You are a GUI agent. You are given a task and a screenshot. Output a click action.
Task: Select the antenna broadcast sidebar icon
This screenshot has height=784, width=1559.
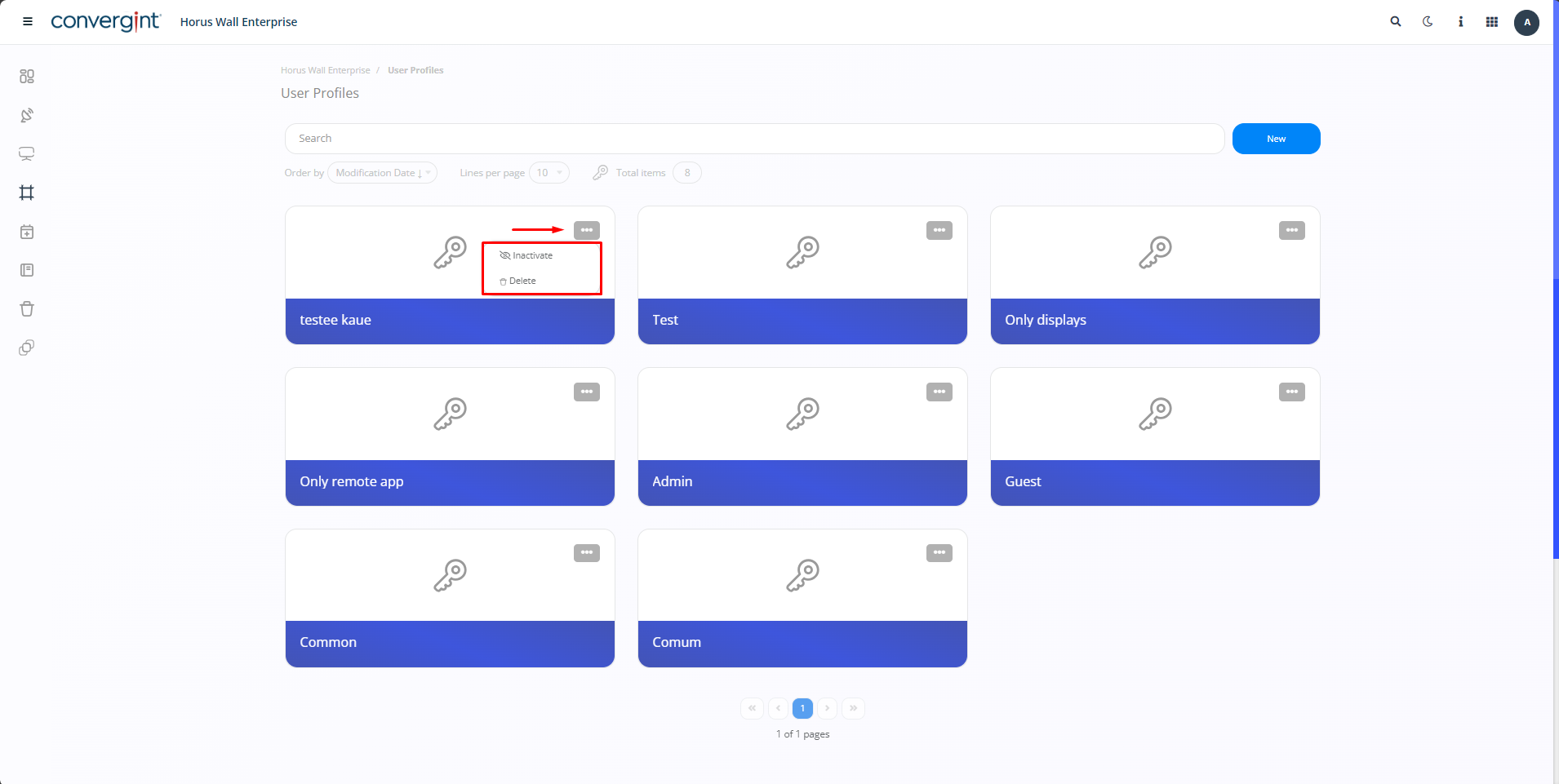pyautogui.click(x=27, y=115)
